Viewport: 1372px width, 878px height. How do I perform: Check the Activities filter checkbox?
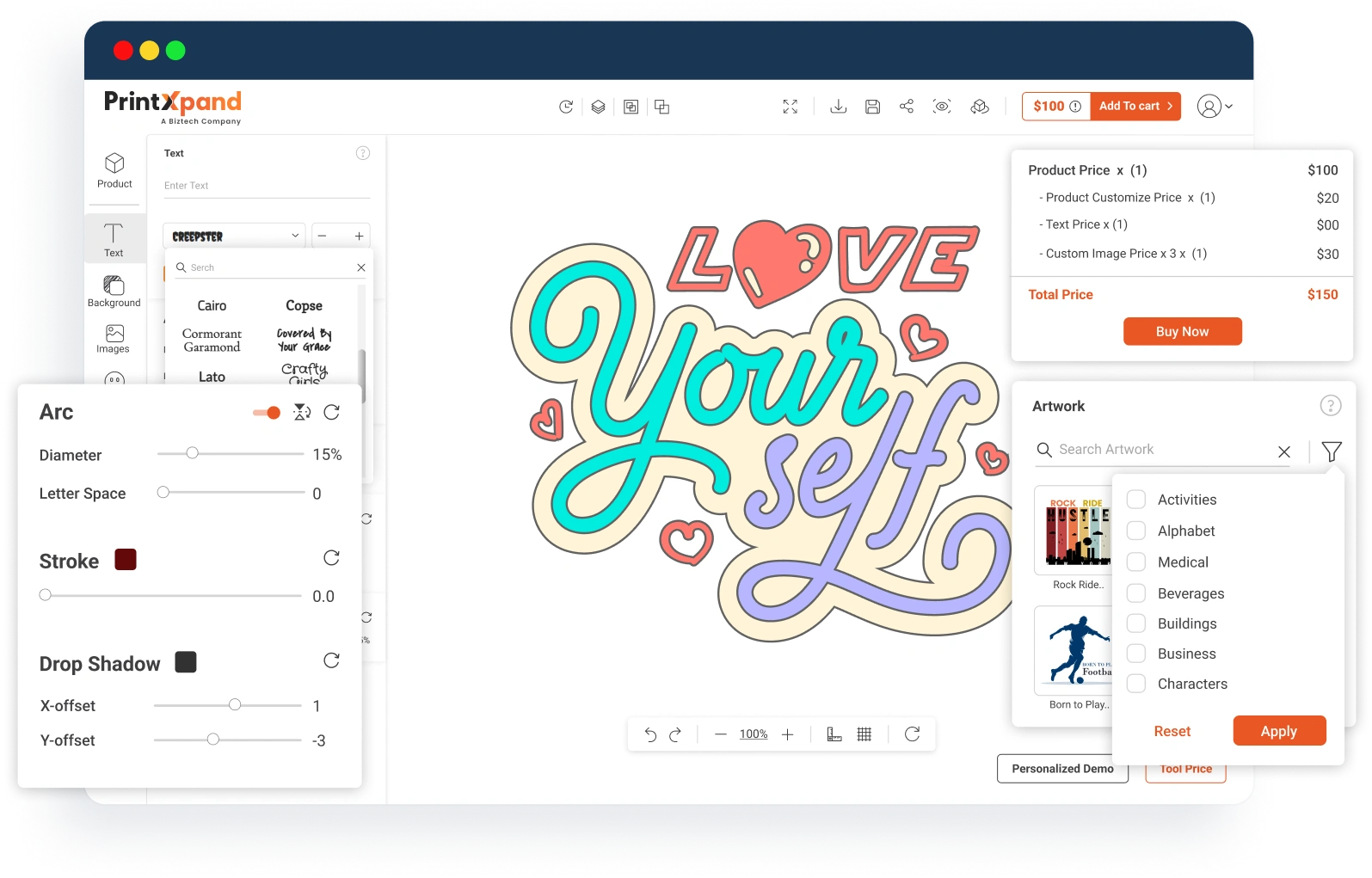click(1136, 500)
